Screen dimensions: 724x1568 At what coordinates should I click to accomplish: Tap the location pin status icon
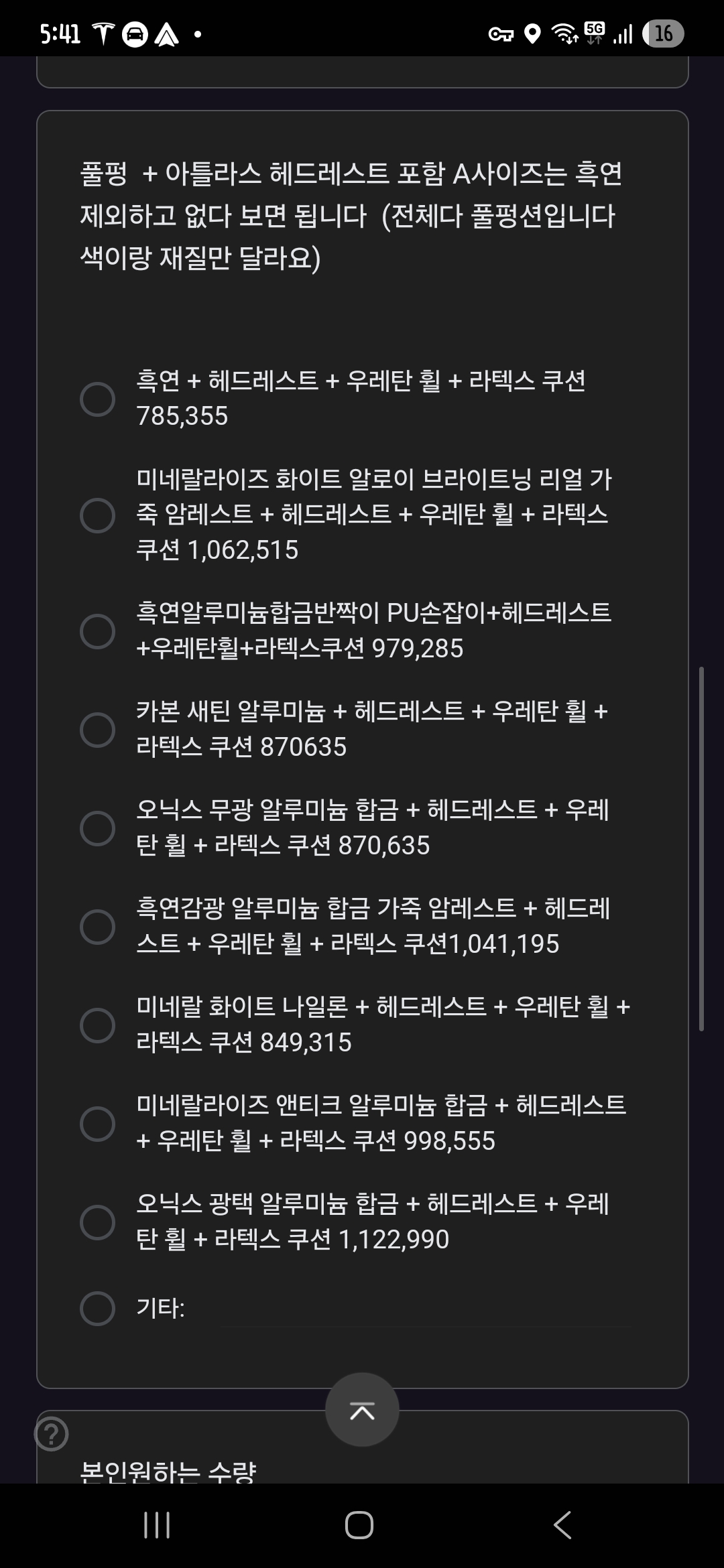532,34
